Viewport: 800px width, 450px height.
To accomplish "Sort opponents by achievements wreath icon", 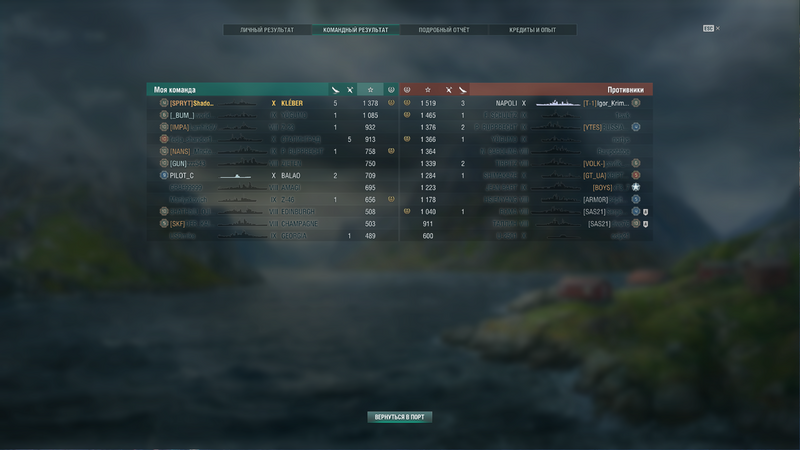I will [407, 90].
